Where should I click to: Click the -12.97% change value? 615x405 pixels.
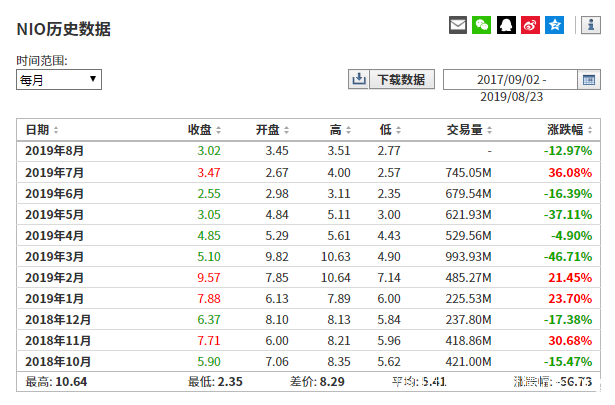coord(568,151)
